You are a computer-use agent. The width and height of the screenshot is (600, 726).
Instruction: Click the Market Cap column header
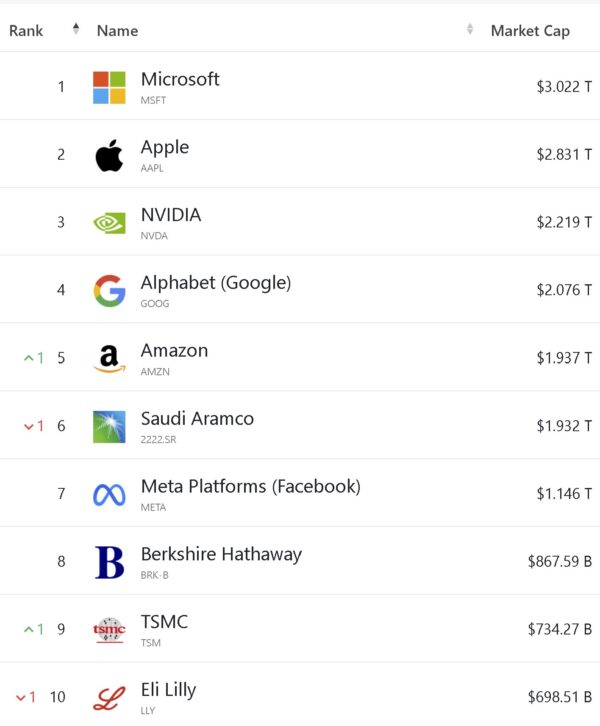click(x=530, y=31)
